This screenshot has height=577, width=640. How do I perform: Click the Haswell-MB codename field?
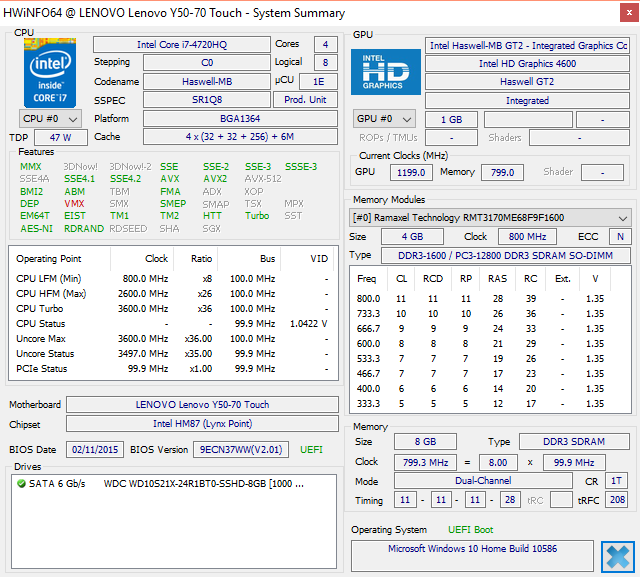207,82
